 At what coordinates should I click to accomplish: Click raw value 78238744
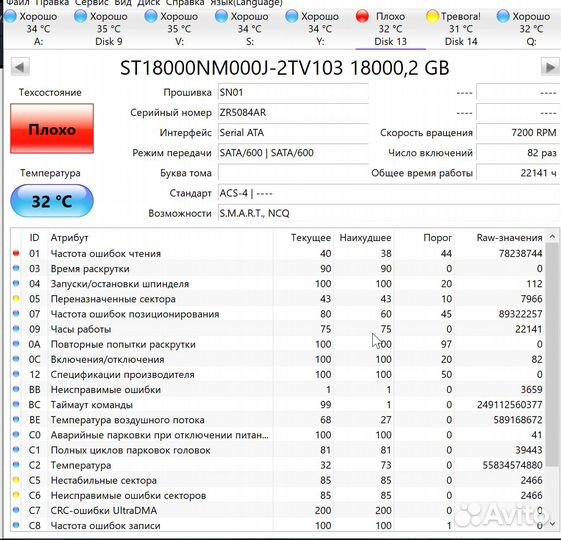pyautogui.click(x=521, y=253)
